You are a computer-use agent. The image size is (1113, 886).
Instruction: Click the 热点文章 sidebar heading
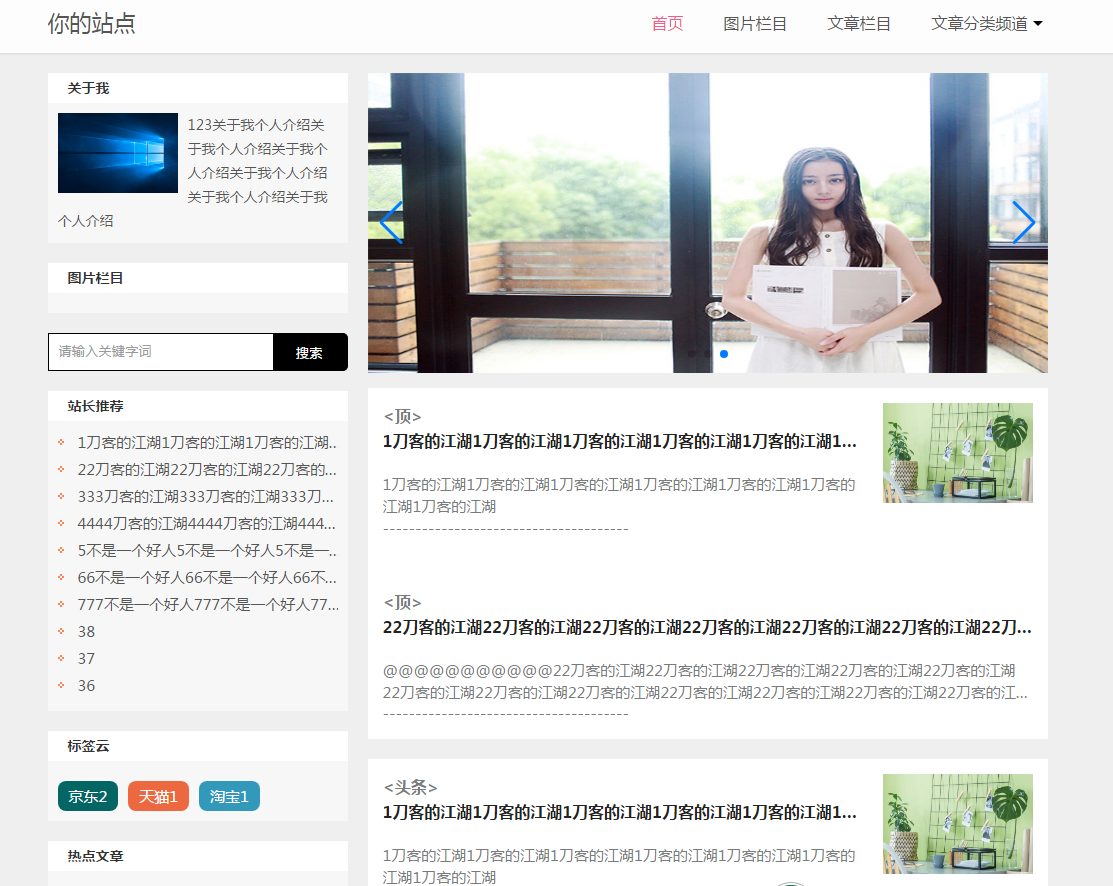point(95,856)
